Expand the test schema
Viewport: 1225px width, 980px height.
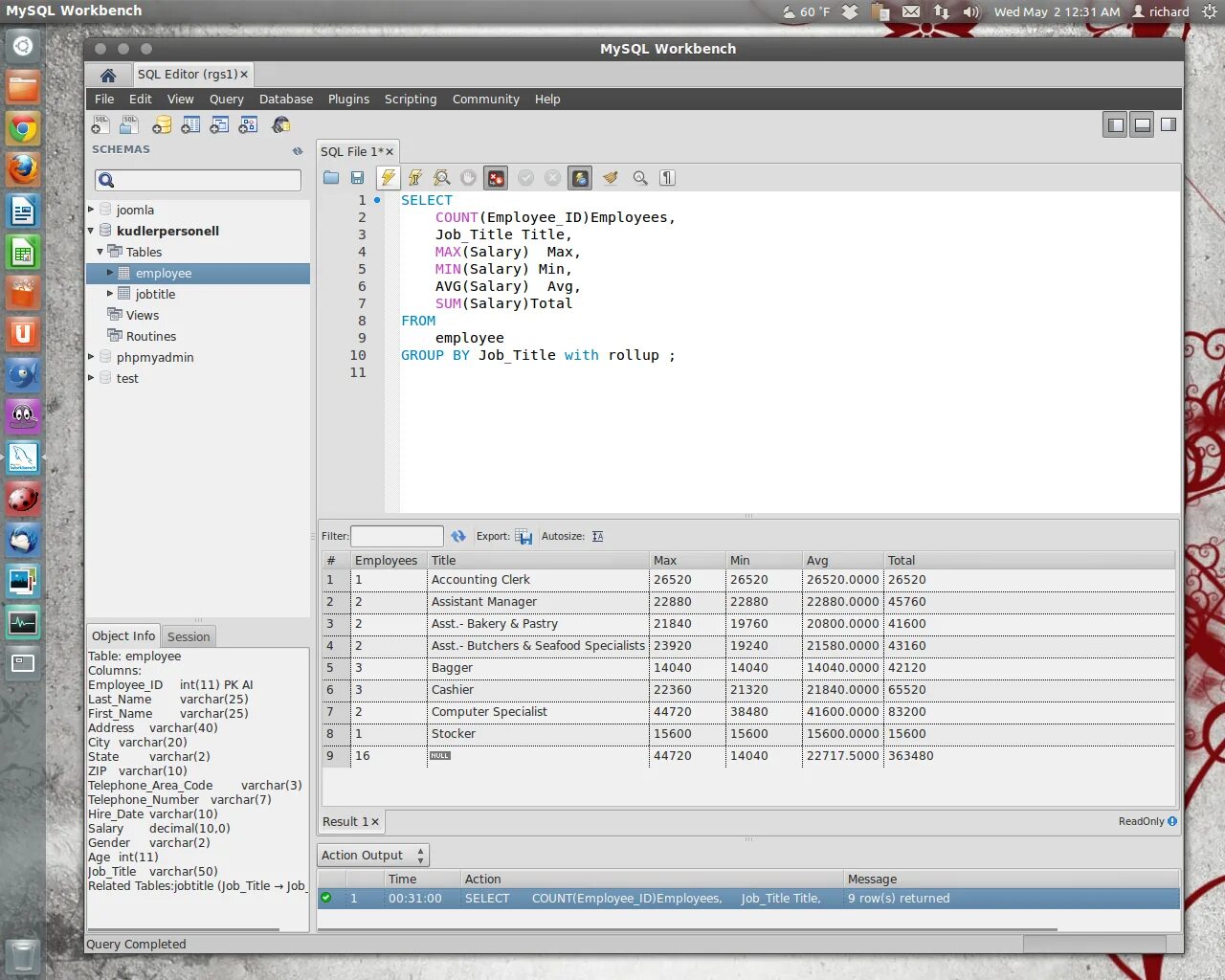pyautogui.click(x=92, y=378)
